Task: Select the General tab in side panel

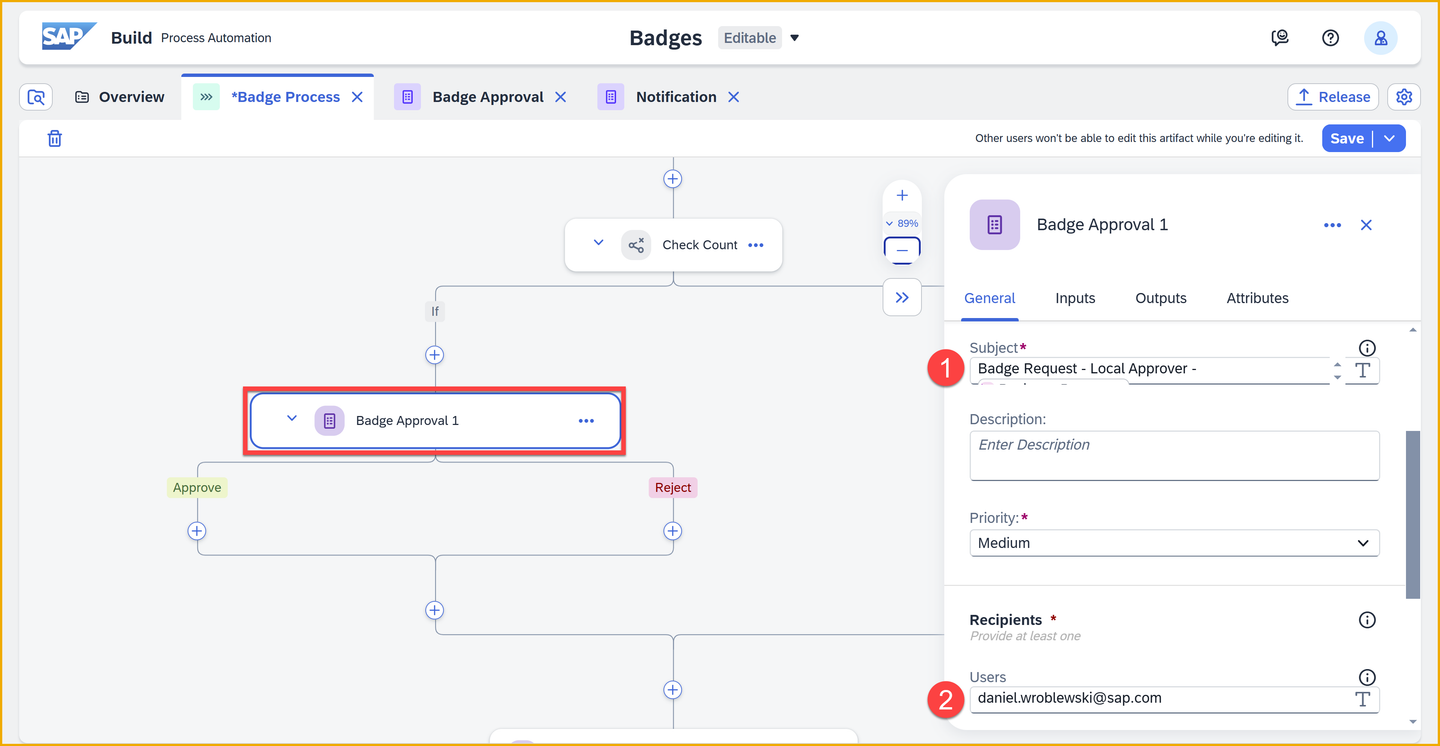Action: point(990,298)
